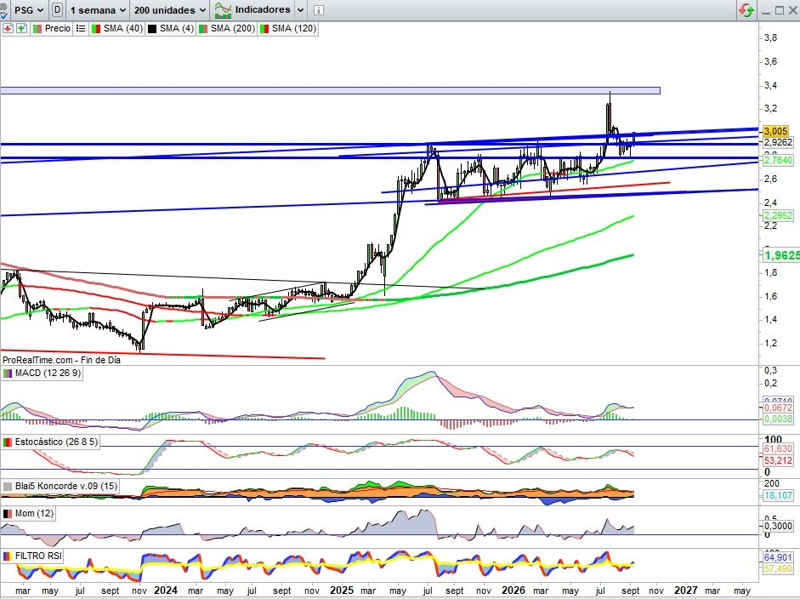Select the Precio label tab
This screenshot has height=599, width=800.
point(57,29)
